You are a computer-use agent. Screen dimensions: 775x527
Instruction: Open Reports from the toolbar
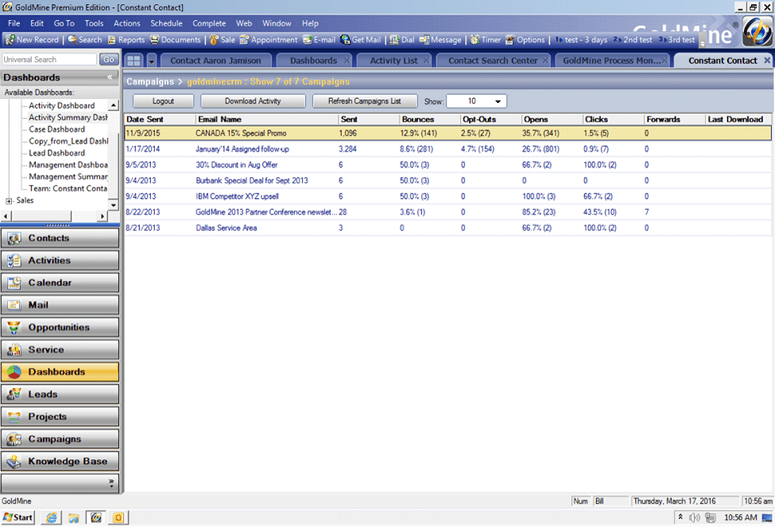point(126,40)
